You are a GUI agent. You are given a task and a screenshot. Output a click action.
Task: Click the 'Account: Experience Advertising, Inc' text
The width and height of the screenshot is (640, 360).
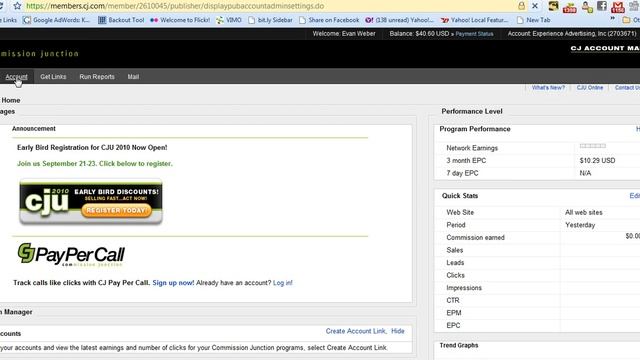[572, 33]
